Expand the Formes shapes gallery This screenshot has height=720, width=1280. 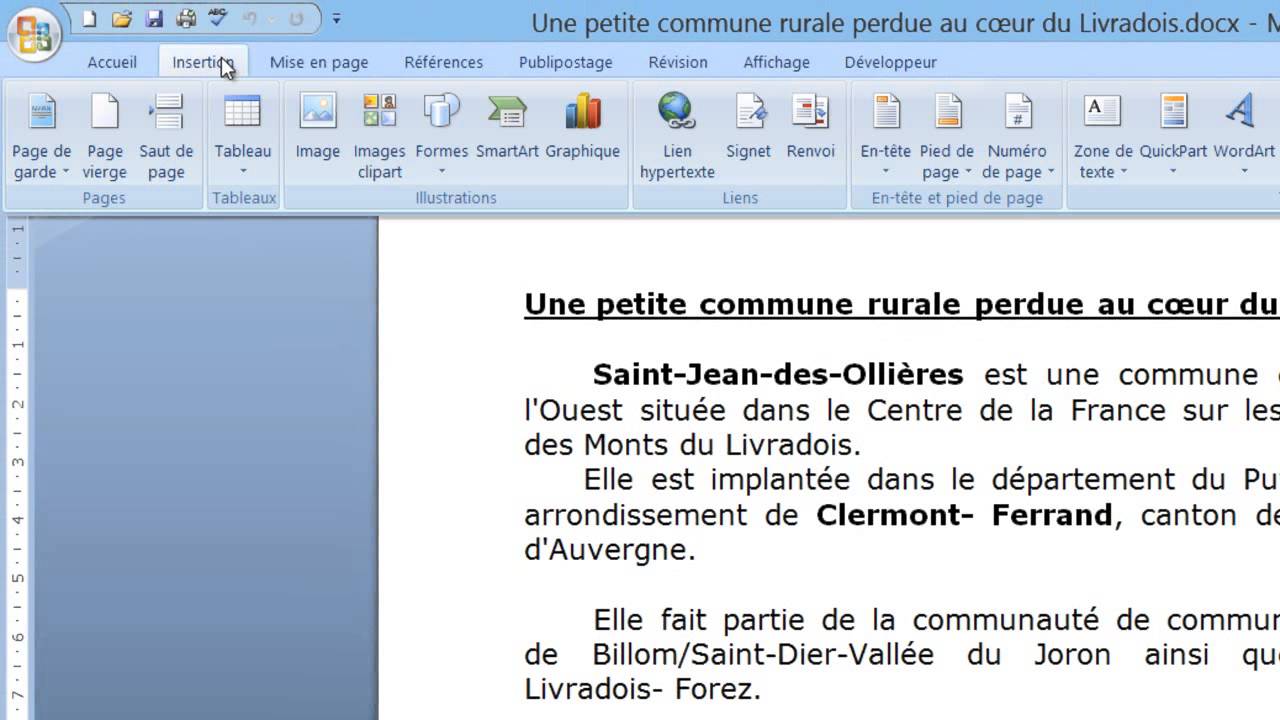coord(441,135)
